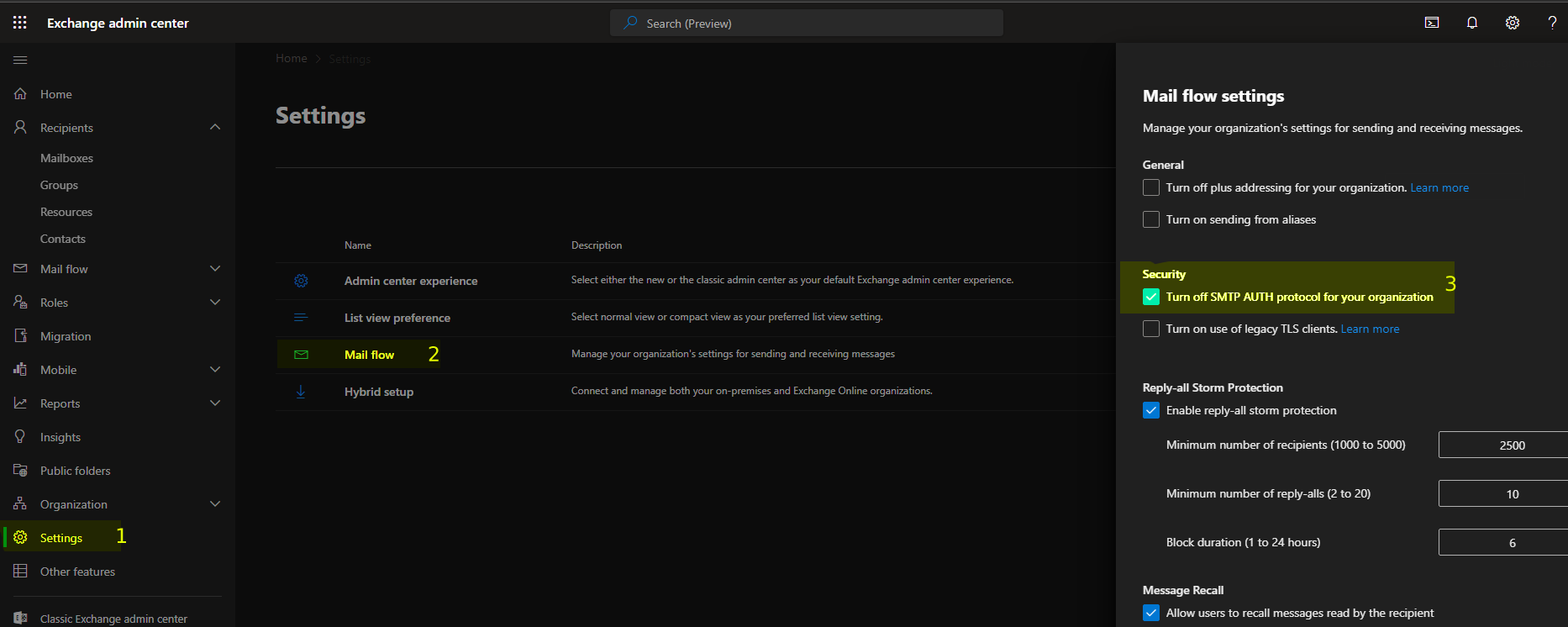Screen dimensions: 1568x627
Task: Click the minimum reply-alls field showing 10
Action: [1503, 493]
